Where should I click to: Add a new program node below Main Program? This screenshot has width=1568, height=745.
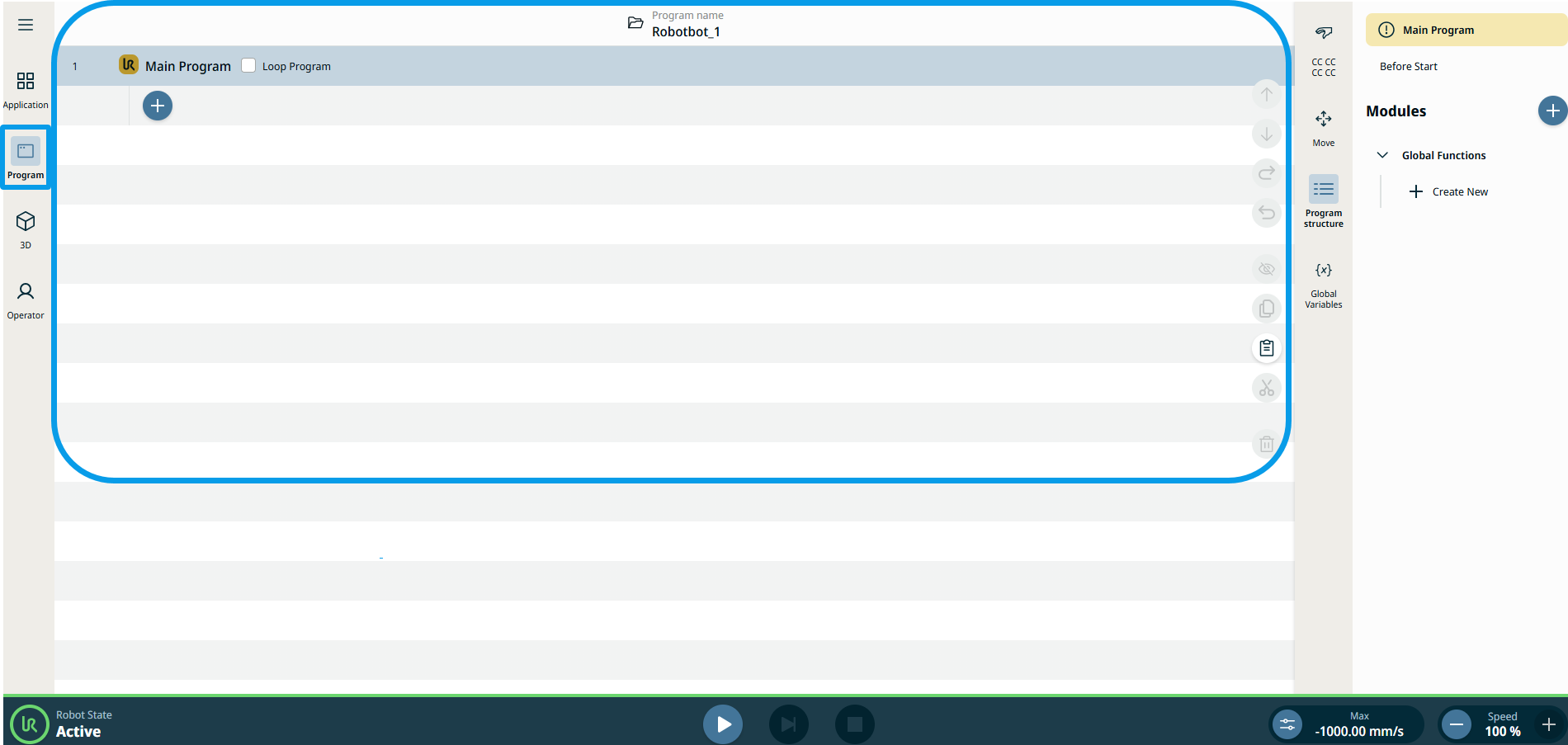(158, 106)
